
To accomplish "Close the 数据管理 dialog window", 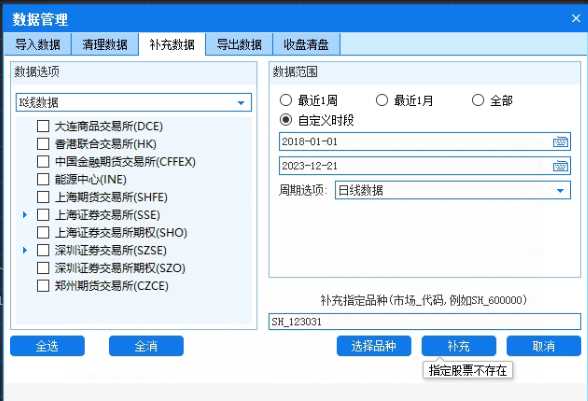I will pyautogui.click(x=576, y=18).
